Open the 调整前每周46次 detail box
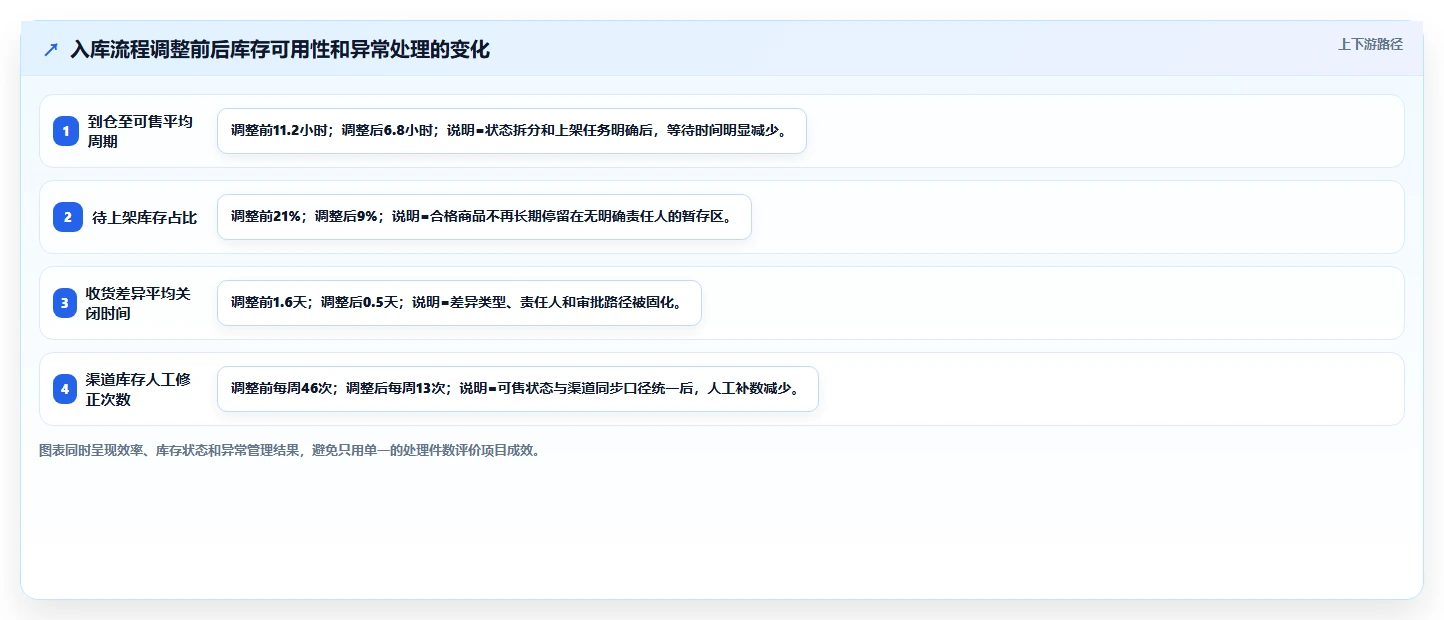Image resolution: width=1444 pixels, height=620 pixels. pos(518,389)
